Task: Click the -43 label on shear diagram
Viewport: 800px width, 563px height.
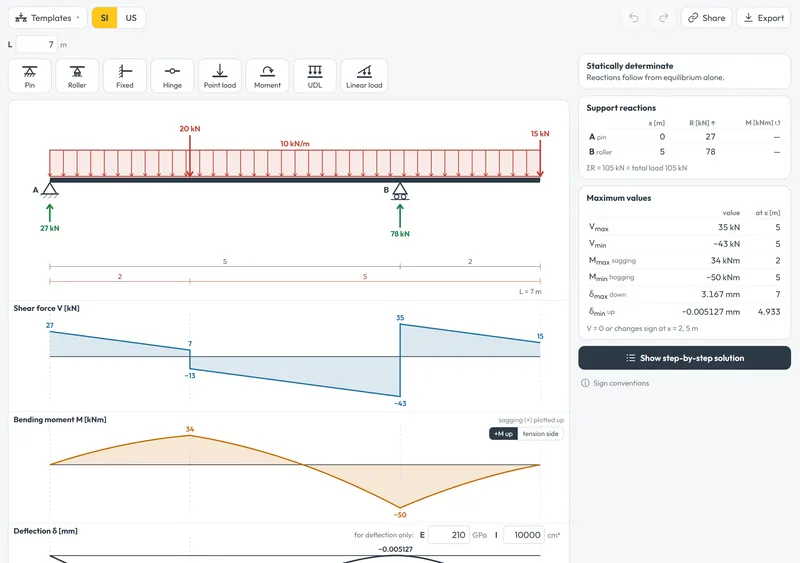Action: (400, 403)
